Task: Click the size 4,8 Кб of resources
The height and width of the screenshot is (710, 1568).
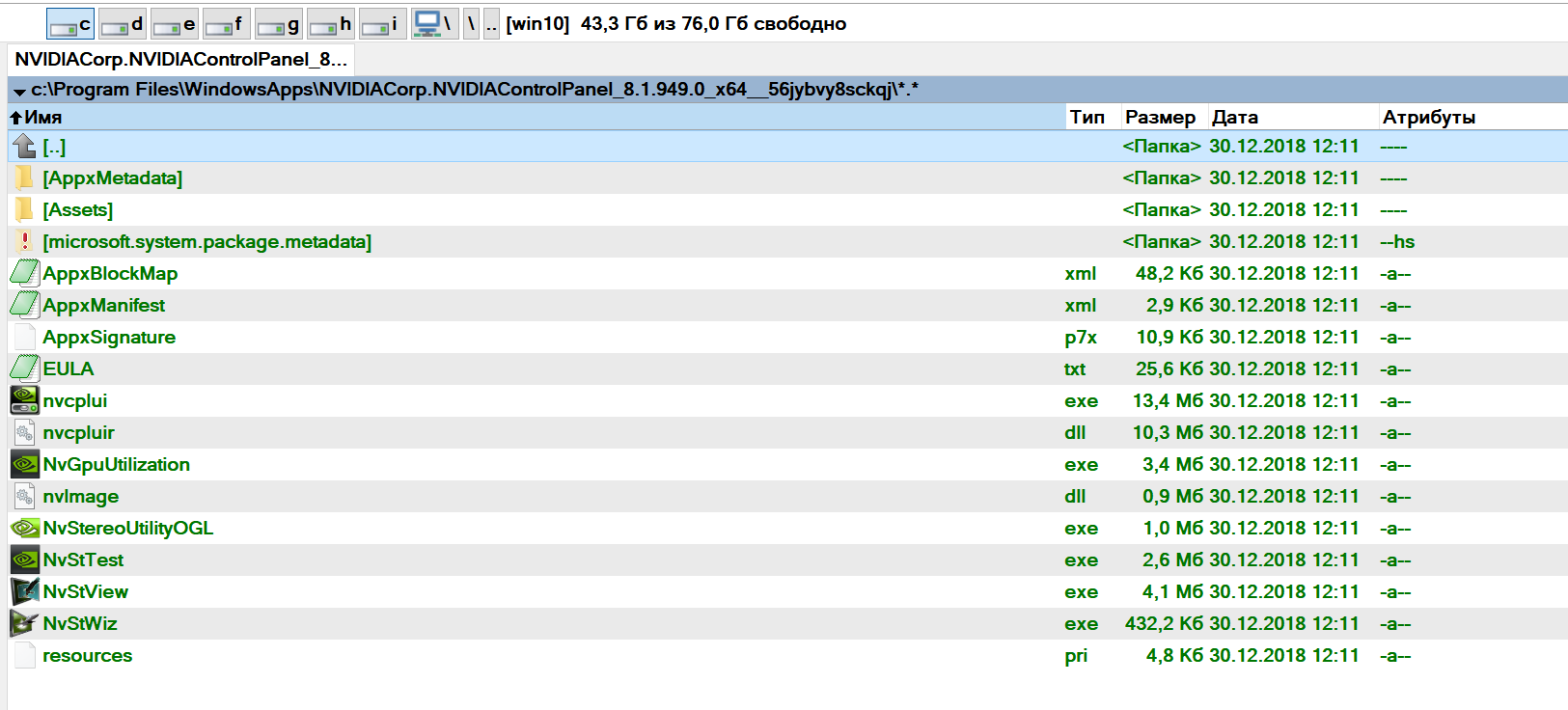Action: tap(1174, 655)
